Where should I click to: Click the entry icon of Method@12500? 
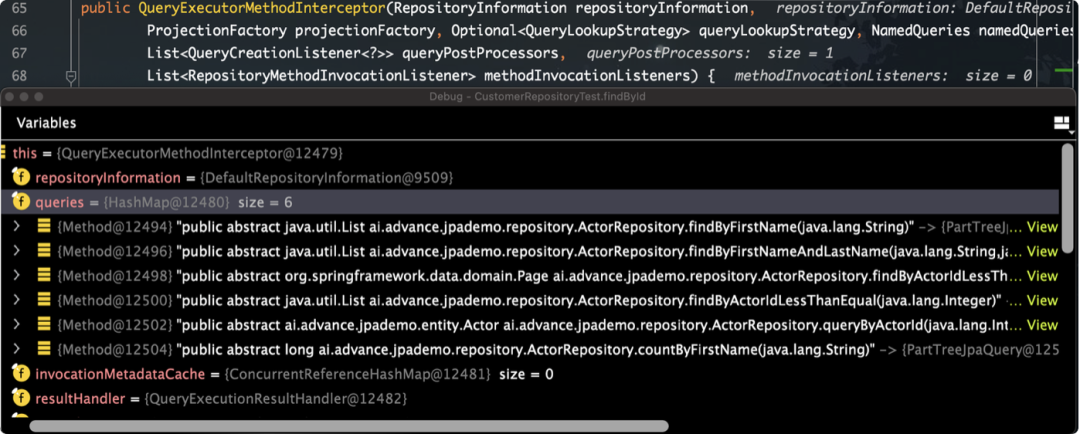(43, 300)
